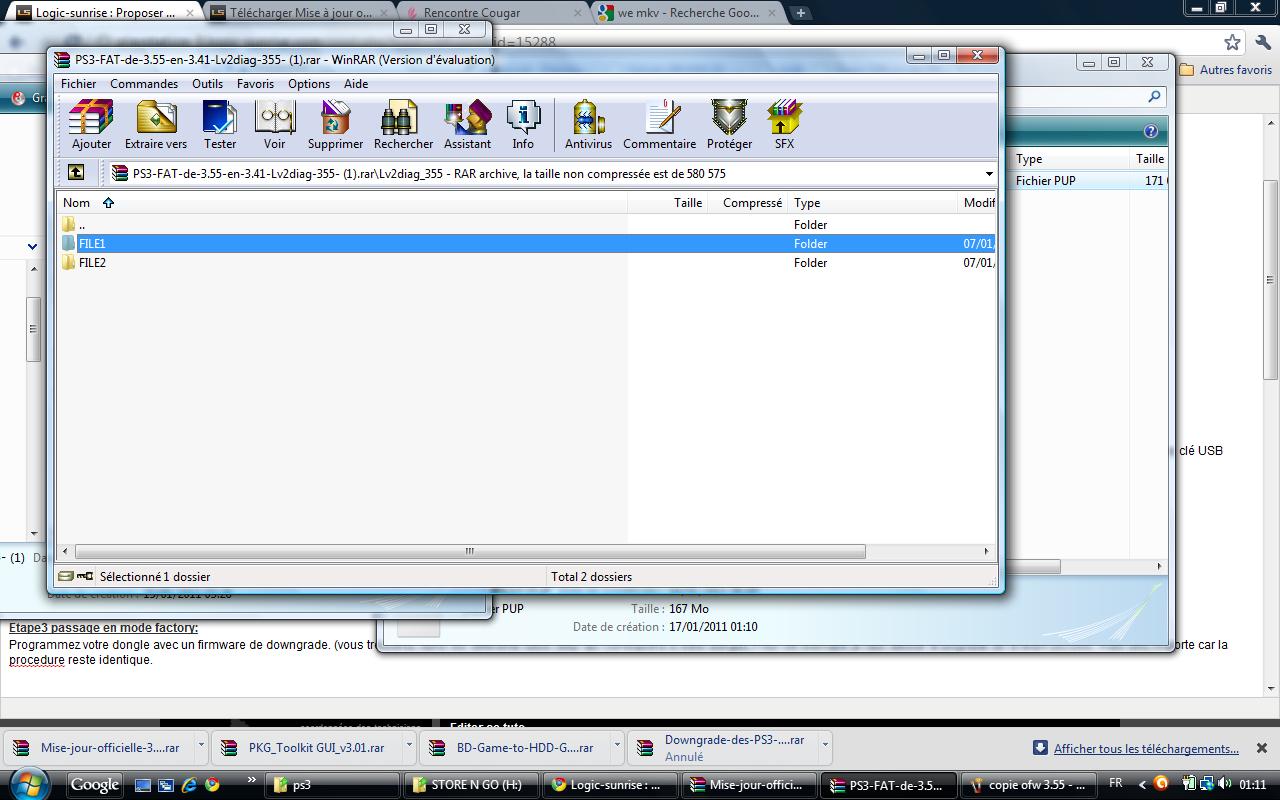This screenshot has height=800, width=1280.
Task: Switch to ps3 taskbar window
Action: point(332,785)
